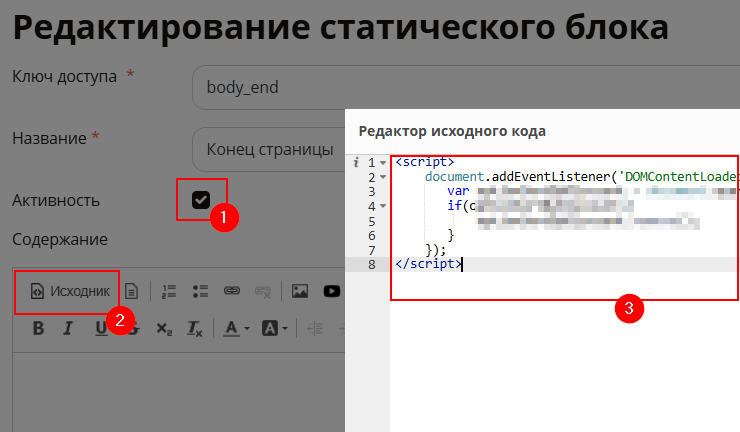Decrease indent using the faded outdent icon
This screenshot has width=740, height=432.
click(315, 329)
